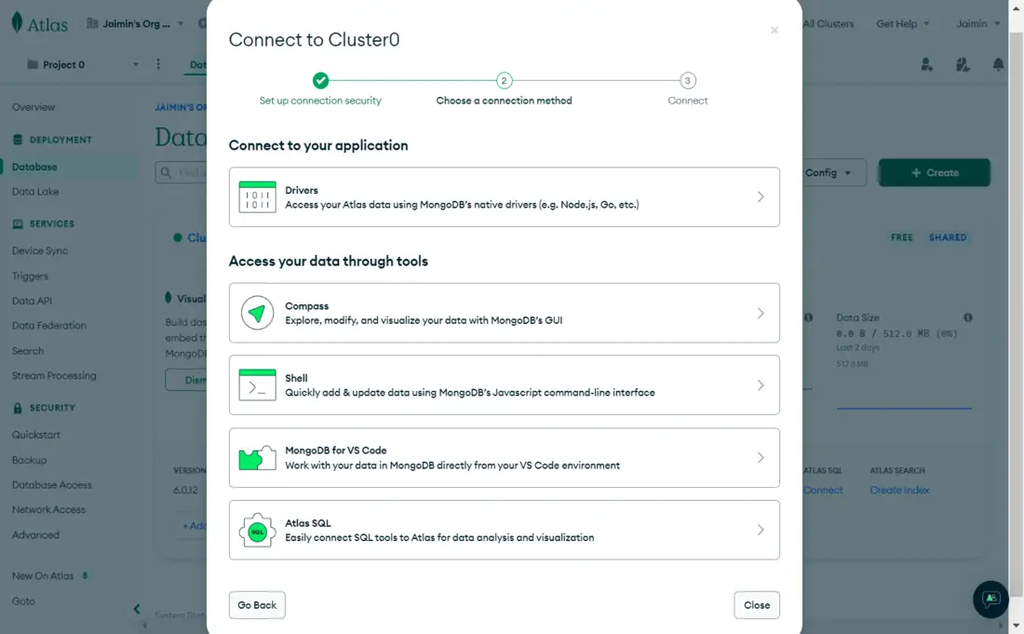Click the Go Back button
The height and width of the screenshot is (634, 1024).
(257, 605)
